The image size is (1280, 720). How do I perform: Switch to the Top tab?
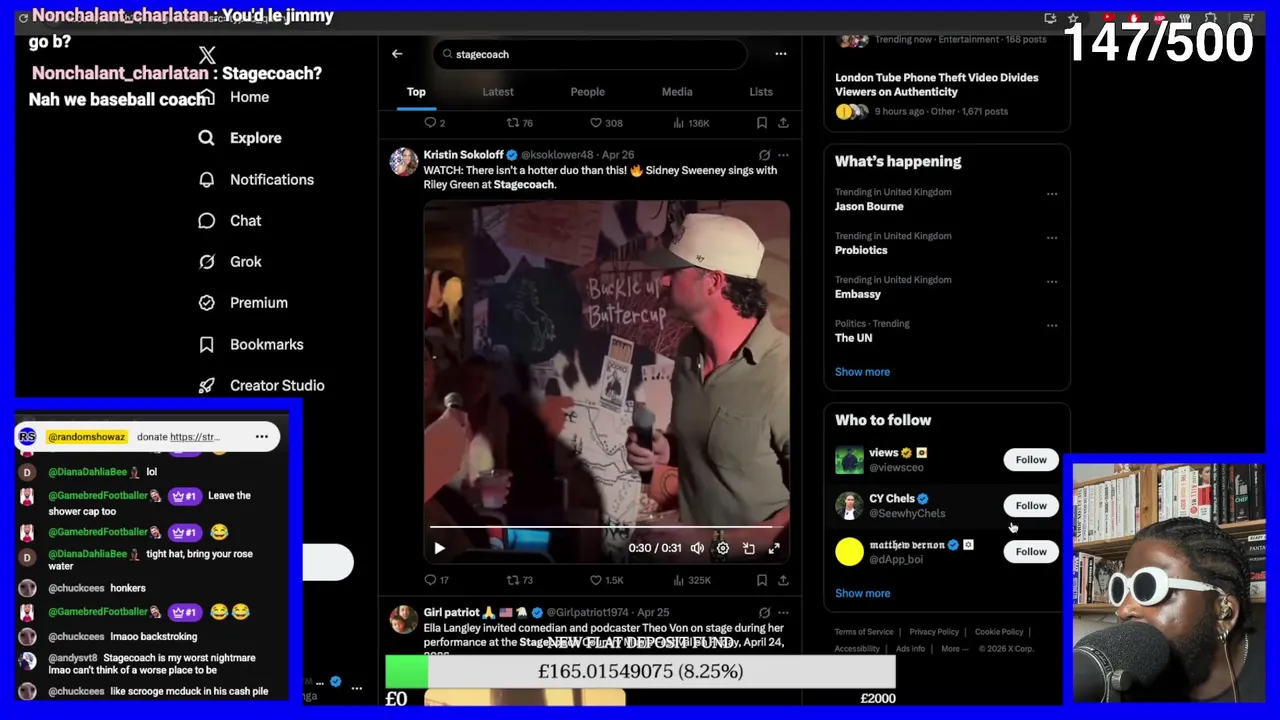(416, 92)
